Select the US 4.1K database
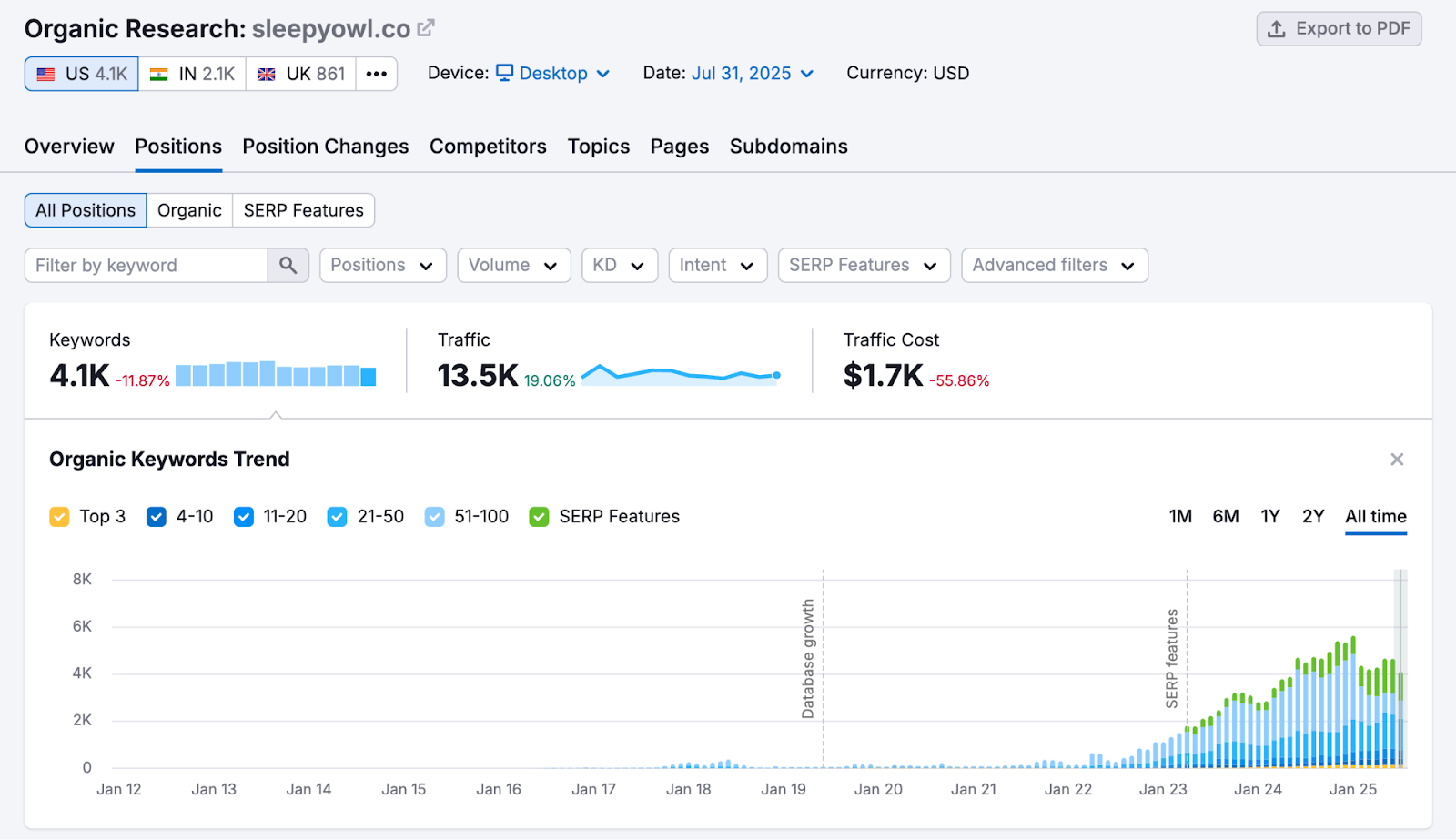 tap(82, 74)
